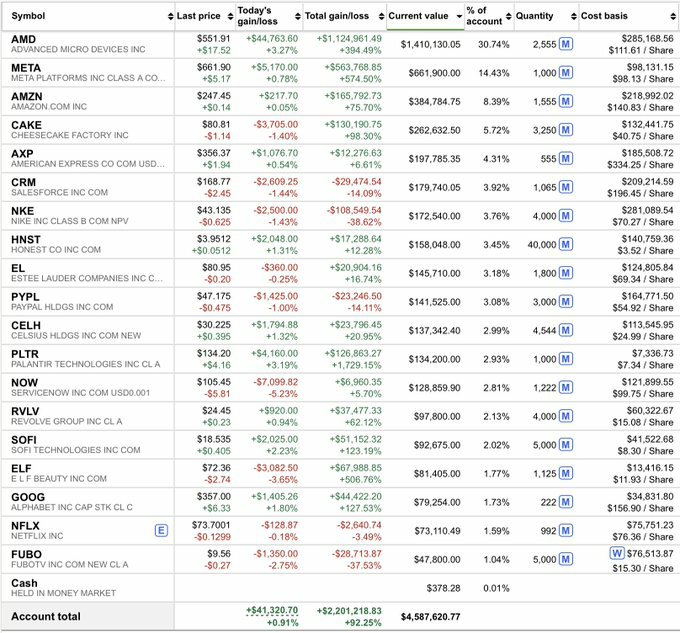Click Cash held in money market row
Image resolution: width=680 pixels, height=633 pixels.
340,588
